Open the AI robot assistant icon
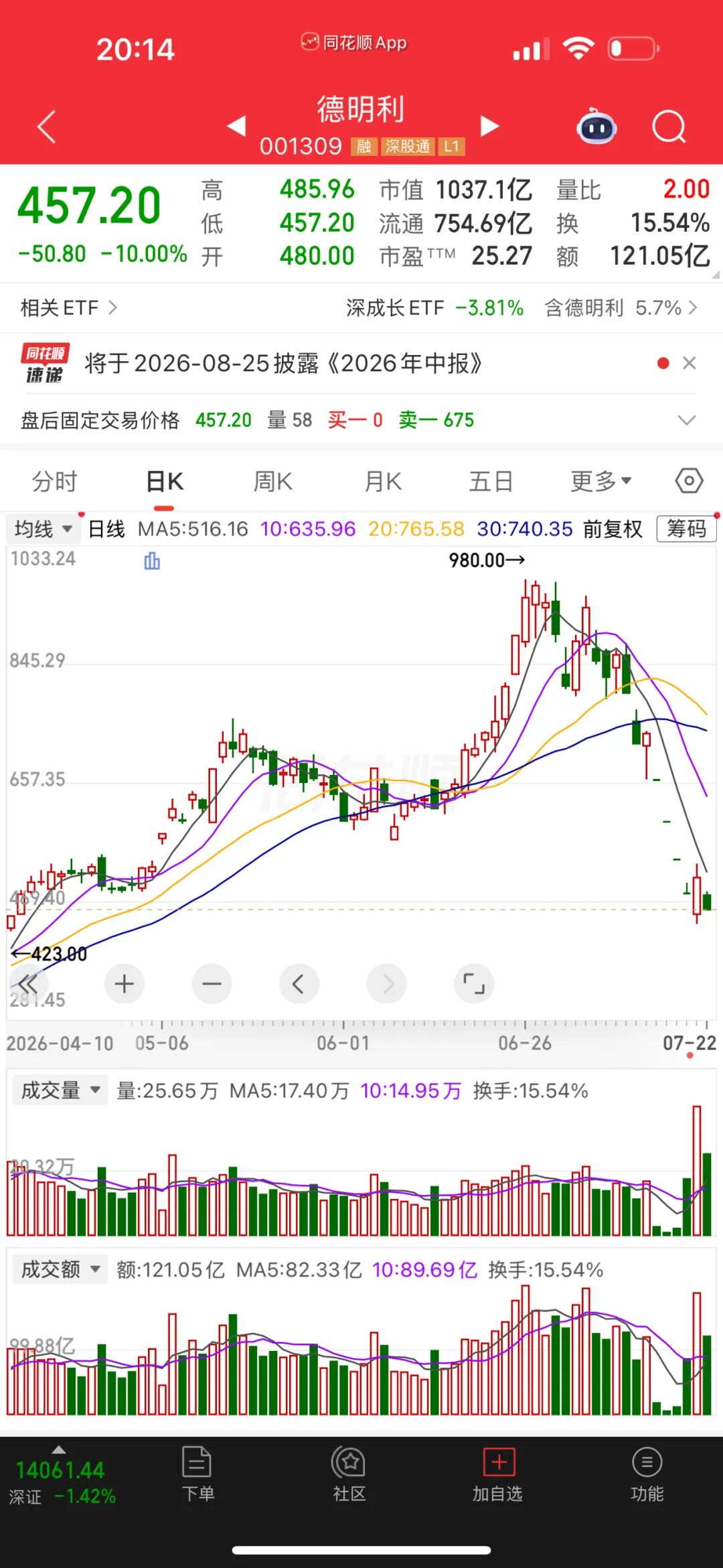 (x=597, y=126)
